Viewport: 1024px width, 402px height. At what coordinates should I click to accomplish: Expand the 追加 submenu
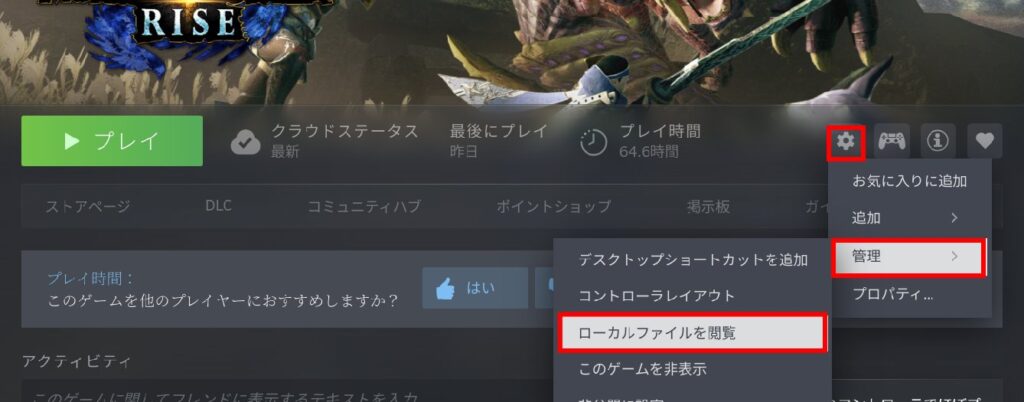coord(909,218)
